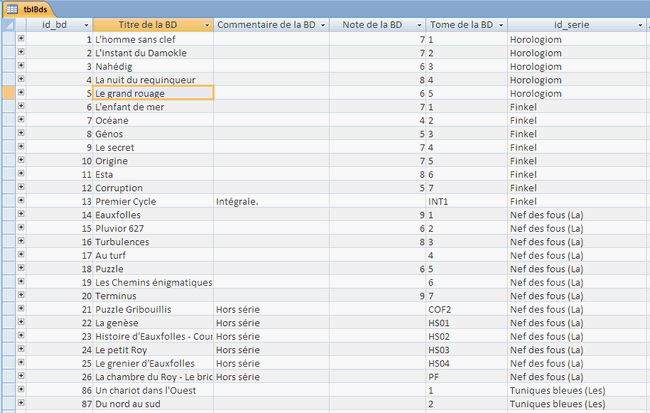Open the 'Note de la BD' sort dropdown

click(418, 24)
